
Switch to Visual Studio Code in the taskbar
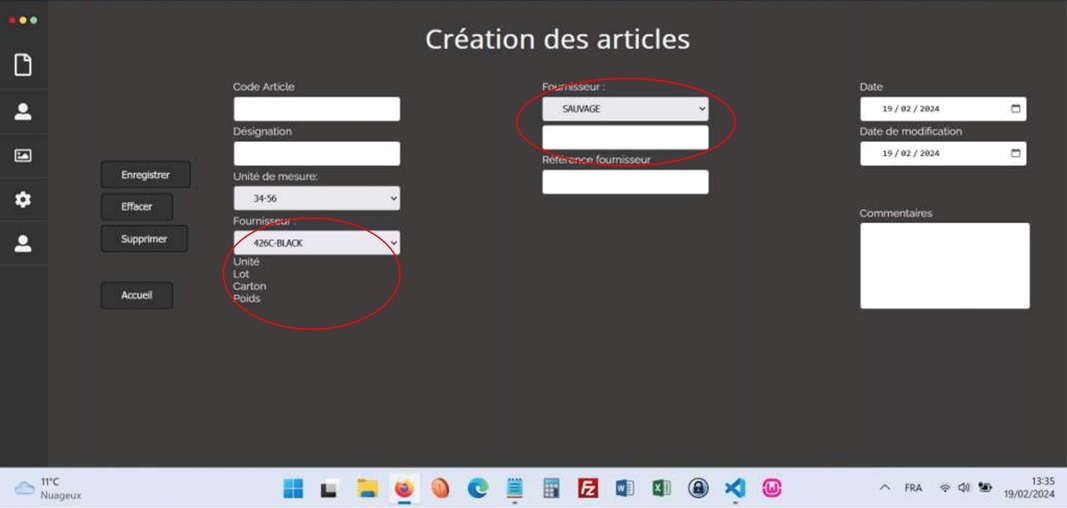click(735, 488)
